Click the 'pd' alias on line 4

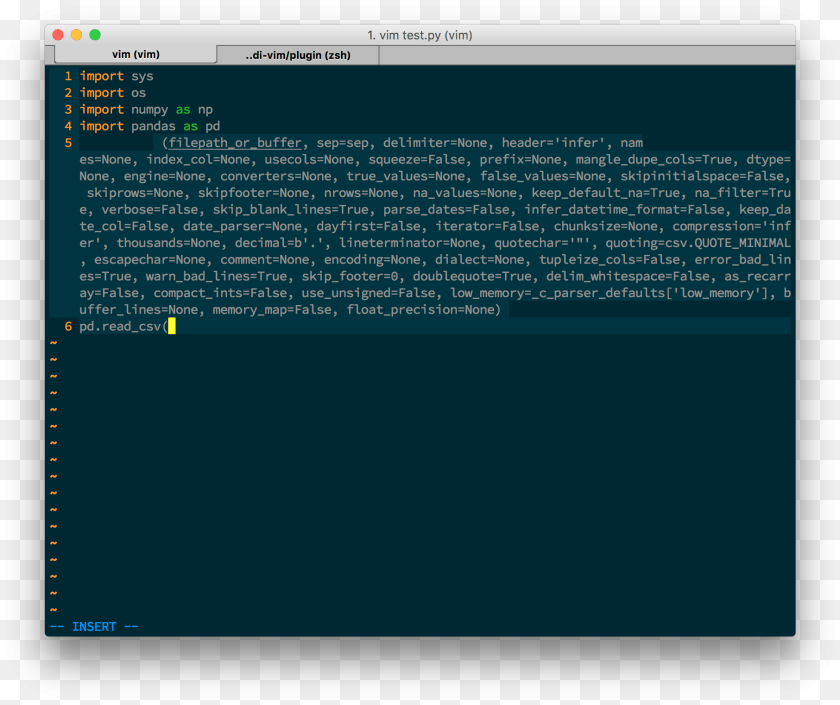213,126
